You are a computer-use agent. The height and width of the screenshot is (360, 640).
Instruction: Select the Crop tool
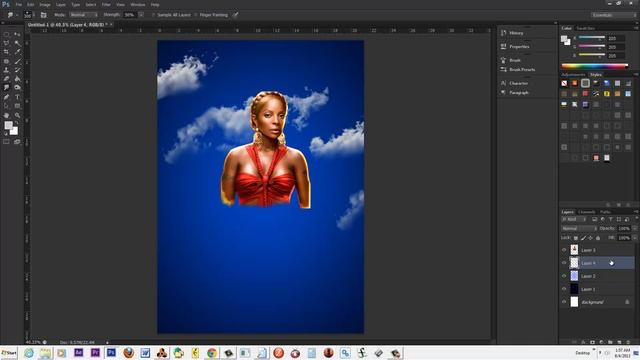click(x=6, y=52)
